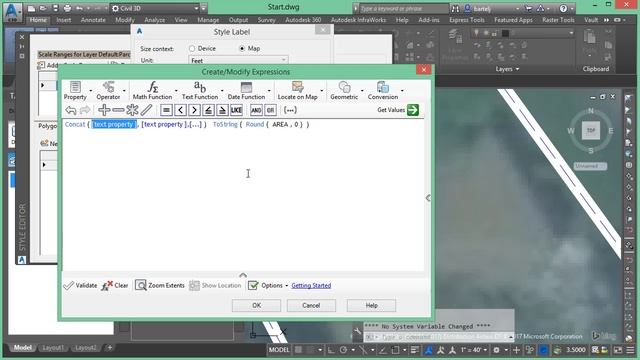
Task: Open Math Function list icon
Action: 153,87
